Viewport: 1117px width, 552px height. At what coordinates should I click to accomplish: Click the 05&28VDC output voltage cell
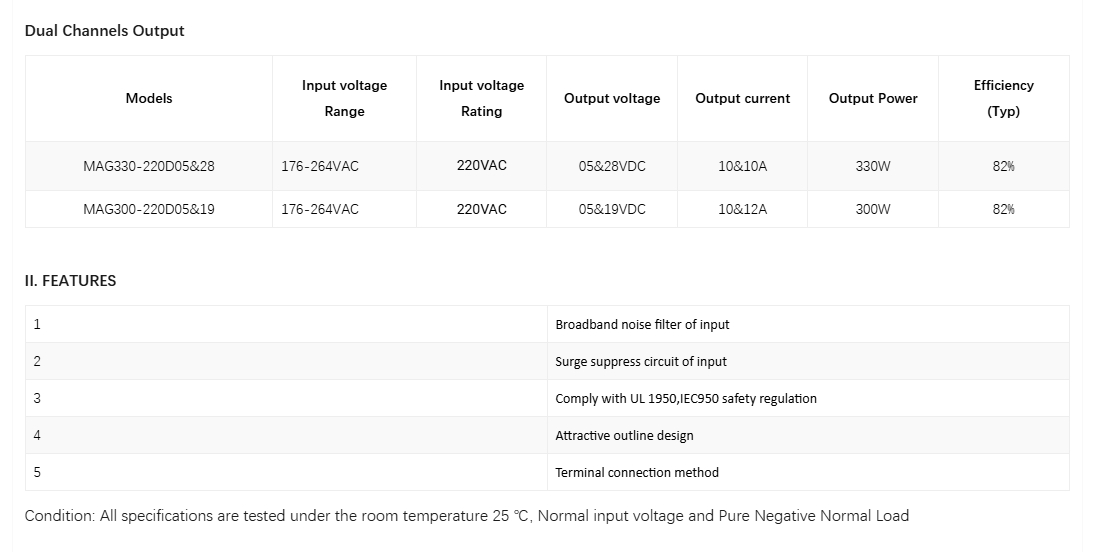(x=612, y=166)
